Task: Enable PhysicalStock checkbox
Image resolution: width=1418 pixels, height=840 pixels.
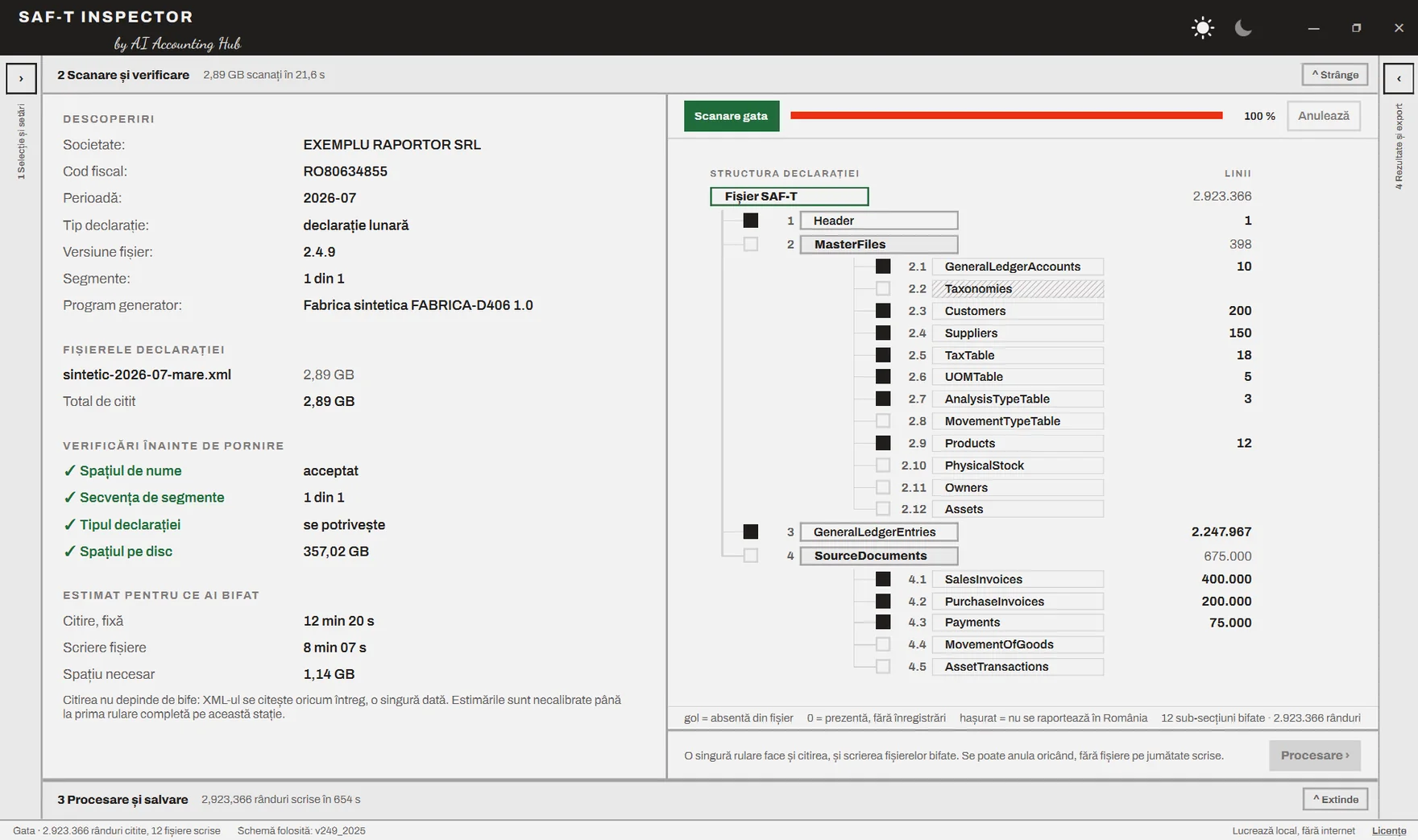Action: coord(883,465)
